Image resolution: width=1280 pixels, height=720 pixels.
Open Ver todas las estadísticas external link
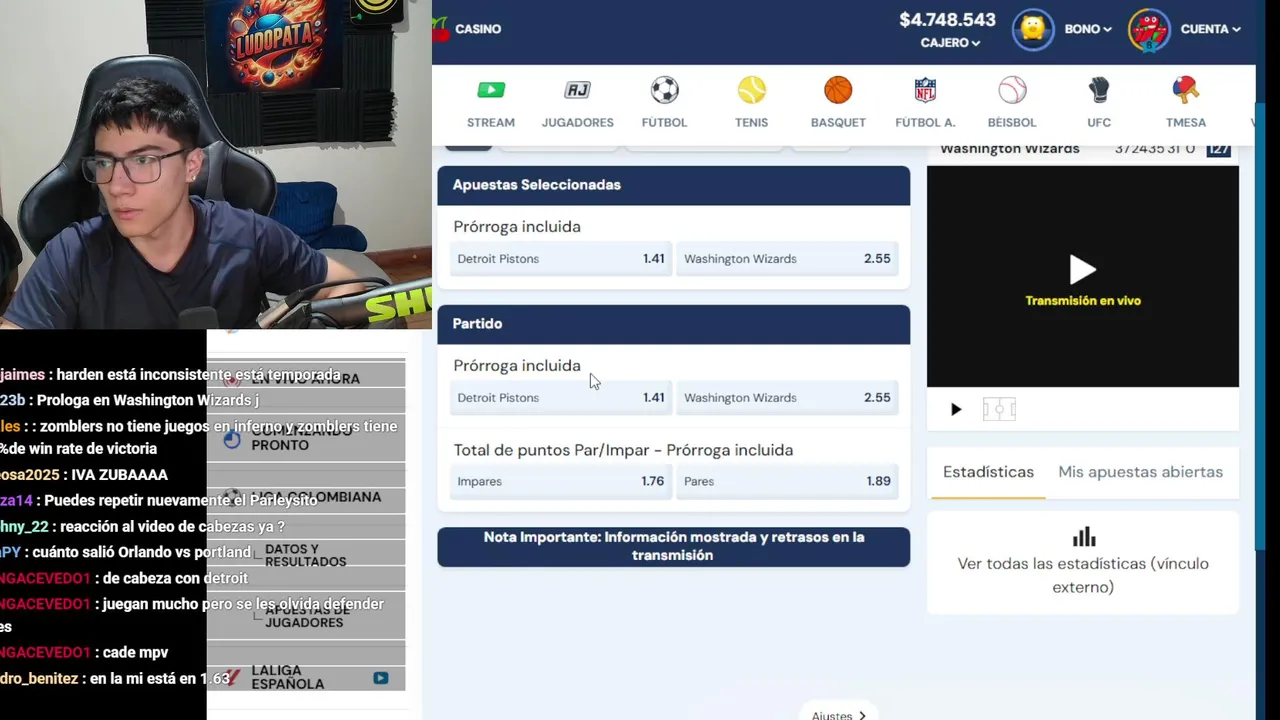pos(1083,575)
